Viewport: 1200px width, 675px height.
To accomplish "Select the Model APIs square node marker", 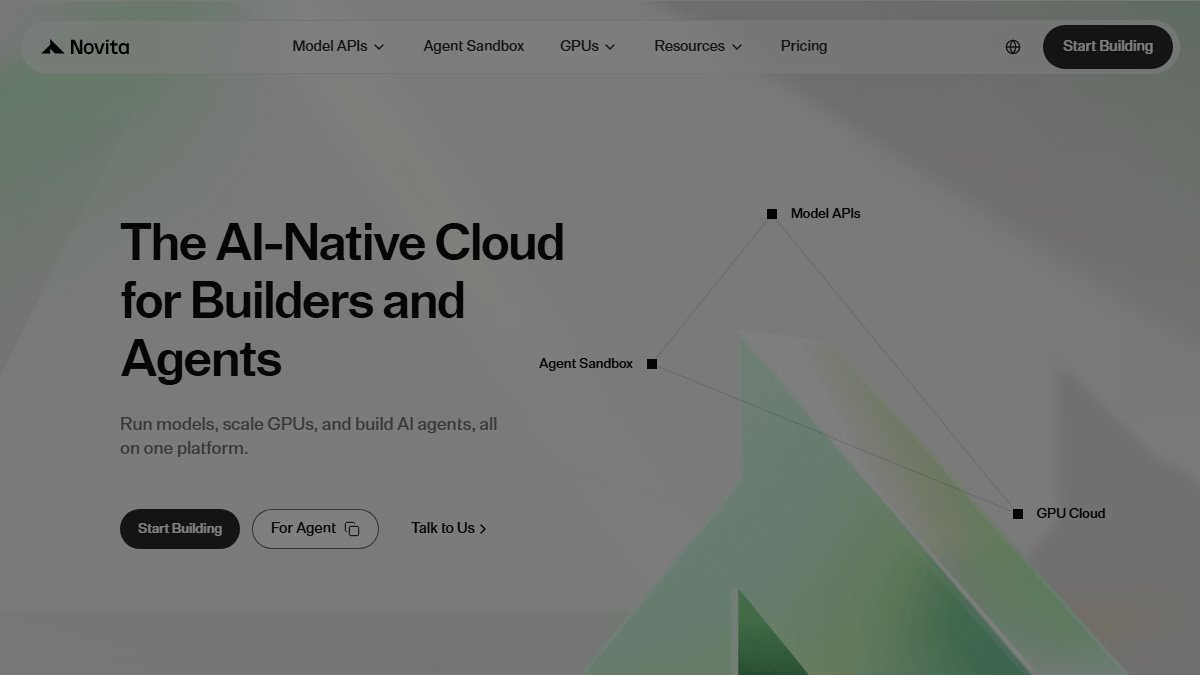I will click(772, 214).
